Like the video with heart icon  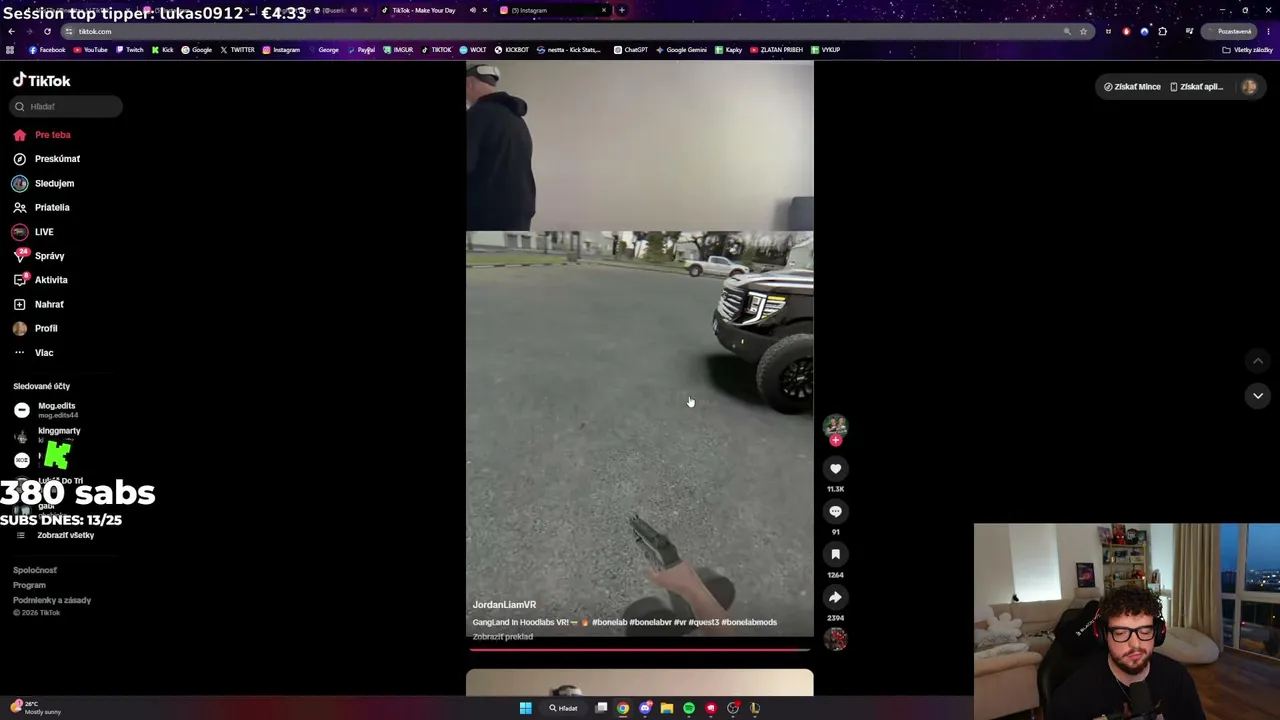tap(835, 469)
